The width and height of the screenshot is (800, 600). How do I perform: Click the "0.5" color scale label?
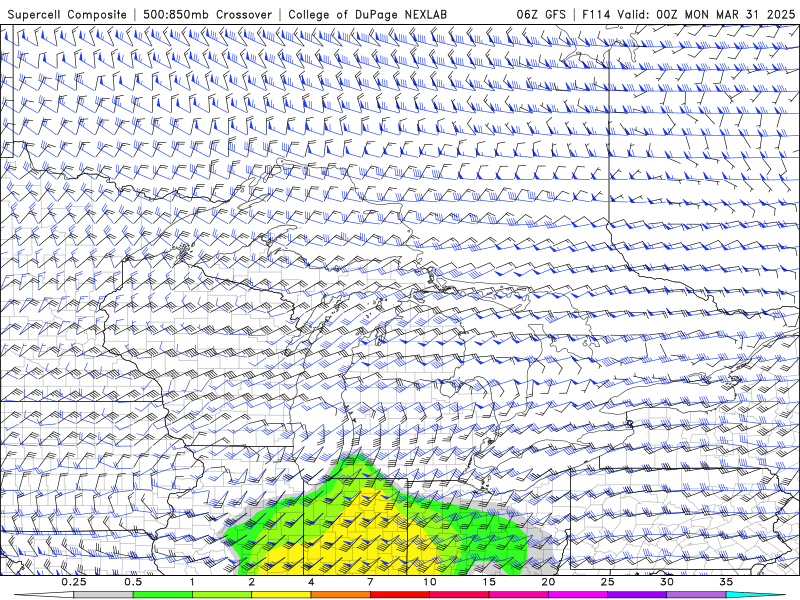(133, 582)
